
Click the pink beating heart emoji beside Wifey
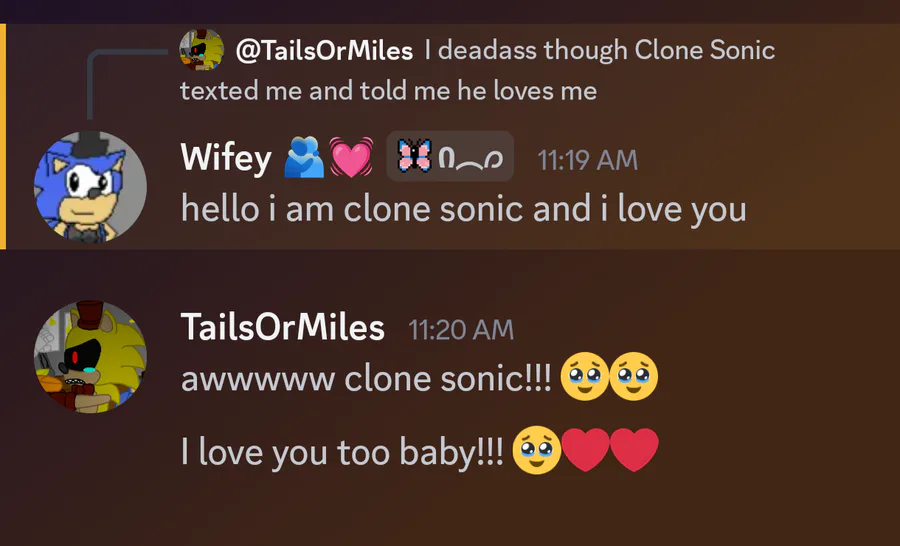click(x=351, y=158)
